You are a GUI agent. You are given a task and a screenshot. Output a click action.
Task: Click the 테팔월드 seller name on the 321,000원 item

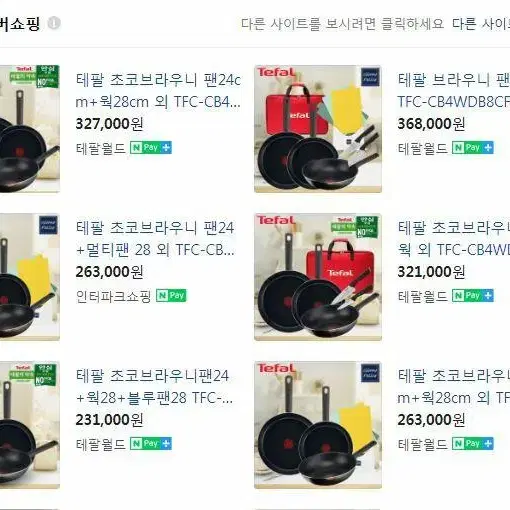click(422, 296)
